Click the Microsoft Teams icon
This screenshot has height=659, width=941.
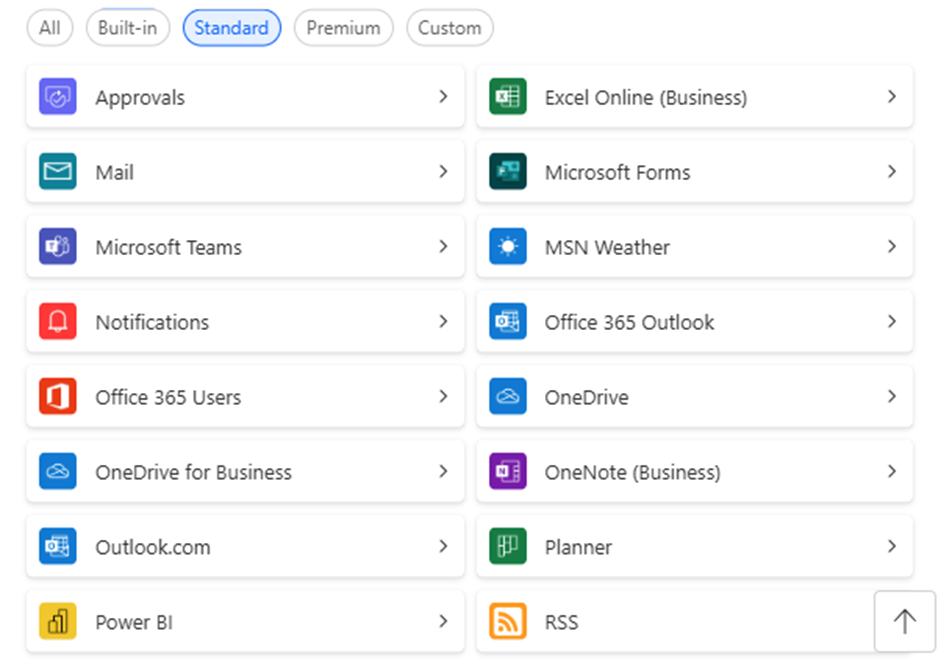[58, 247]
